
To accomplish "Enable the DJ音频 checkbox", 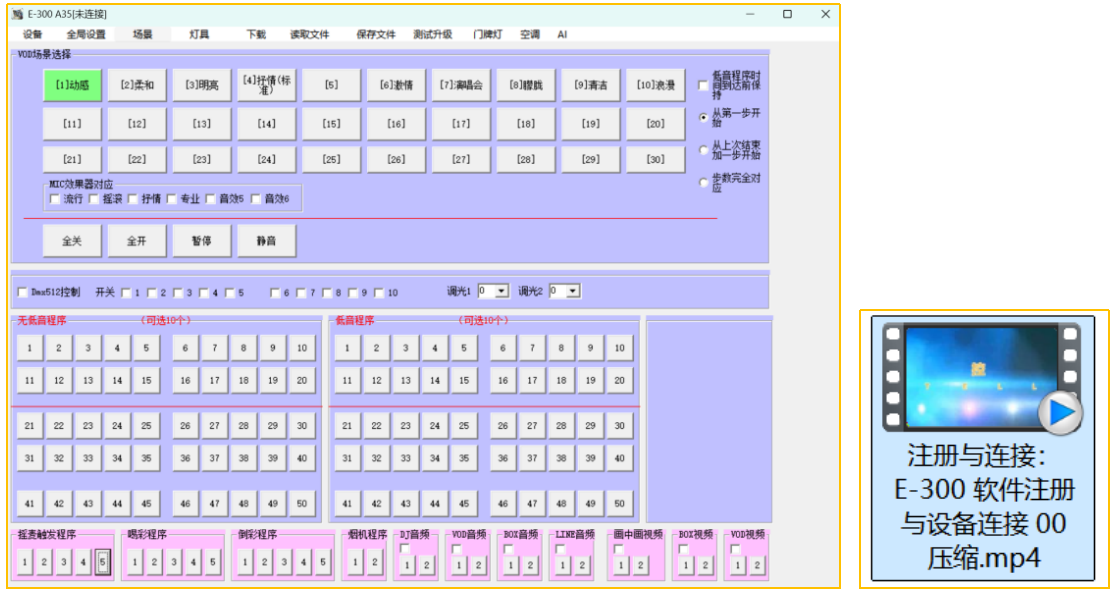I will click(405, 547).
